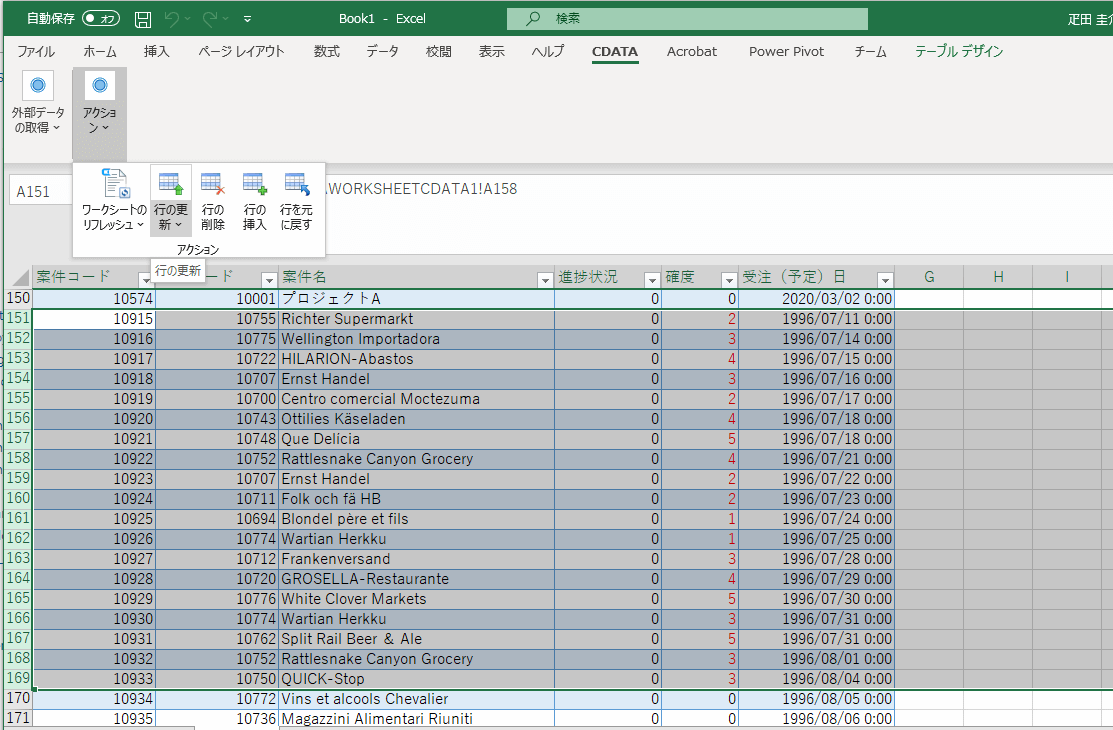Open the 確度 column filter dropdown
The width and height of the screenshot is (1113, 730).
point(727,279)
